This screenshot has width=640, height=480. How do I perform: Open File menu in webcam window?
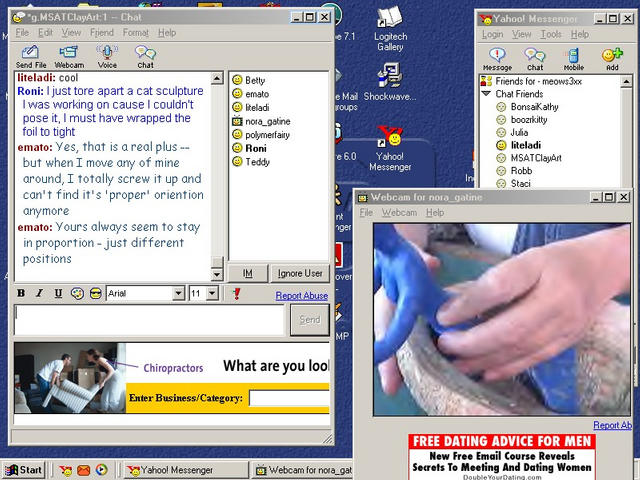[366, 213]
